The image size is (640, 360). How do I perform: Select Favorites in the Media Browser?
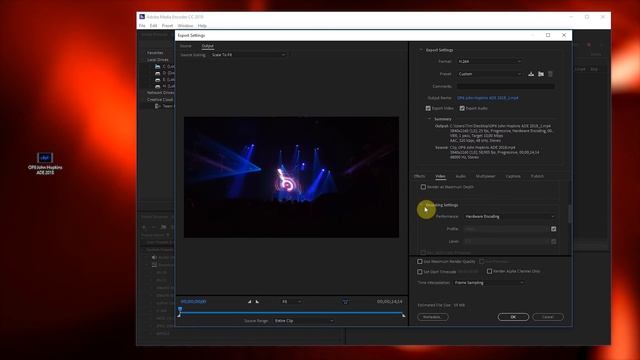pyautogui.click(x=155, y=53)
